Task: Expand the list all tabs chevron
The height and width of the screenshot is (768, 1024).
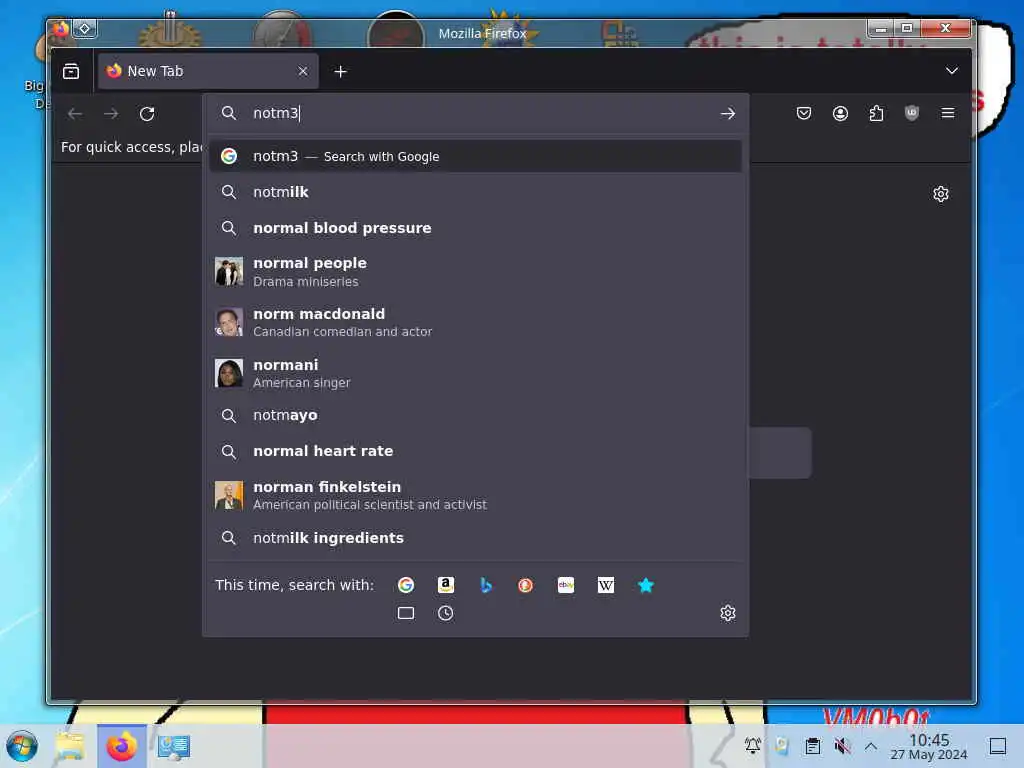Action: coord(952,71)
